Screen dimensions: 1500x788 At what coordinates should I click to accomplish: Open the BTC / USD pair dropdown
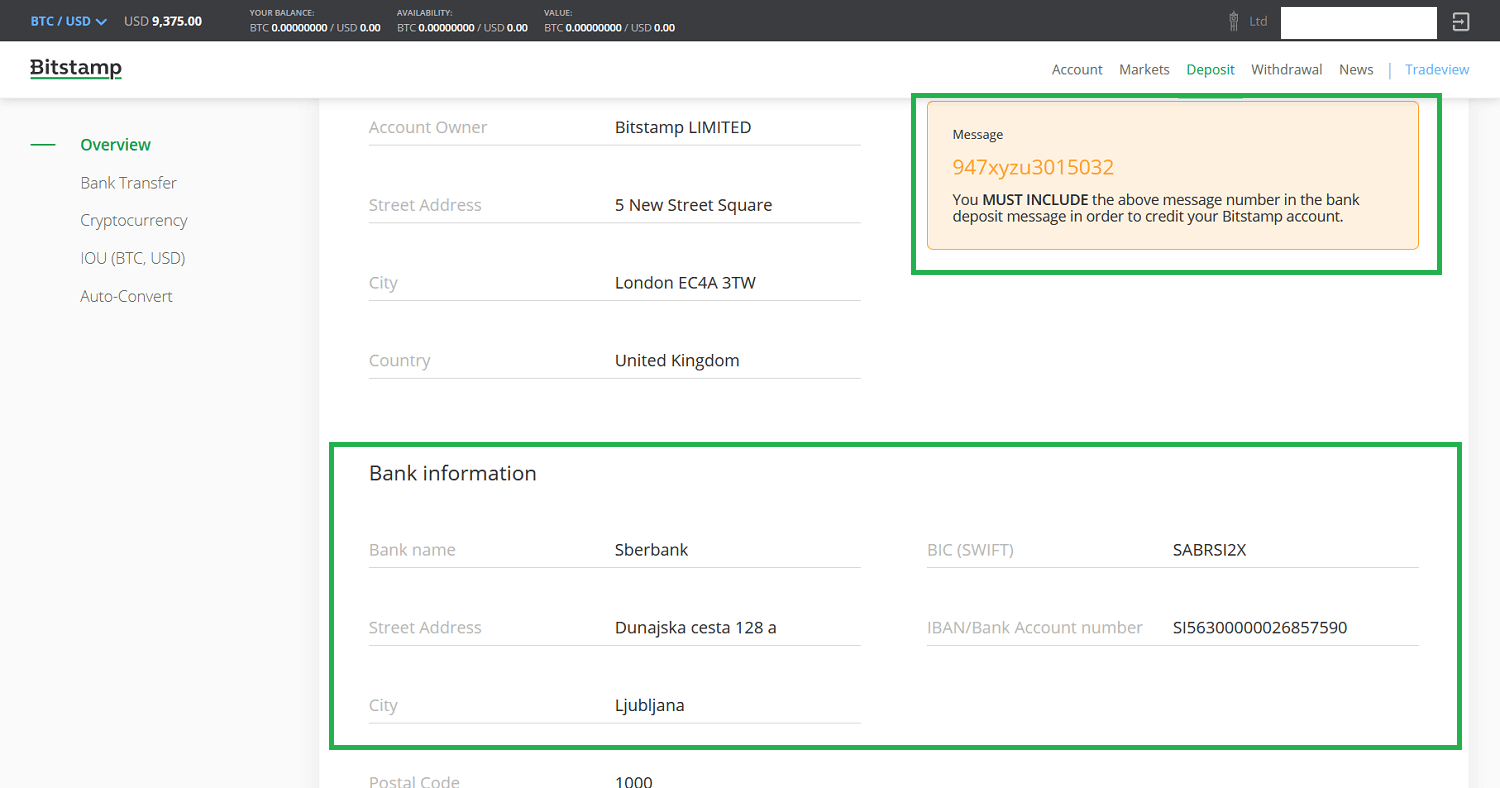69,21
